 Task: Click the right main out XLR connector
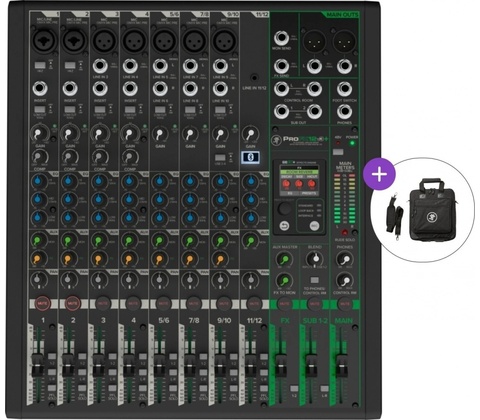pos(344,42)
